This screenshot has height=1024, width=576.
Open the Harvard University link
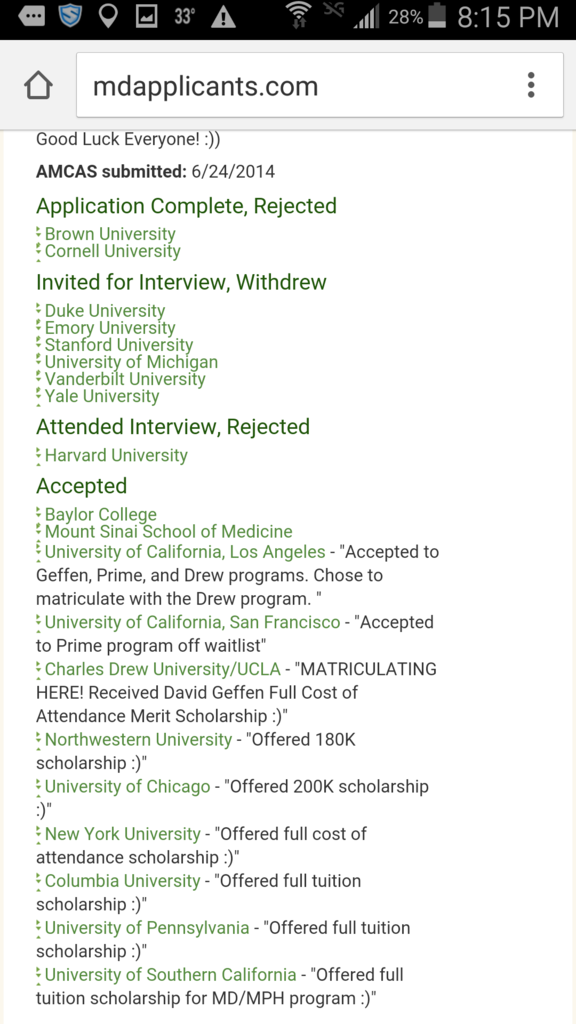point(116,455)
